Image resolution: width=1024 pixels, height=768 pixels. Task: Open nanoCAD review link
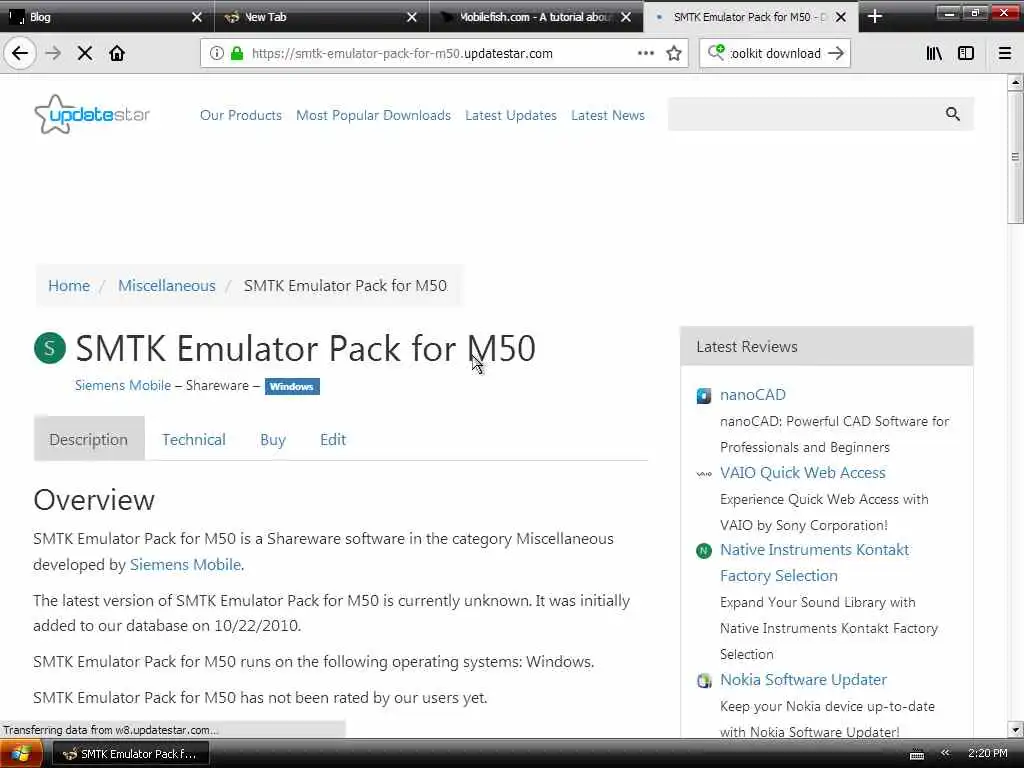[x=752, y=394]
